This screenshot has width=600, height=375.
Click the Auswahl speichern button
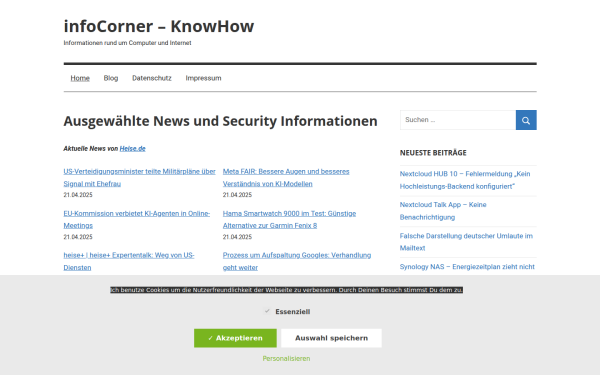[331, 338]
